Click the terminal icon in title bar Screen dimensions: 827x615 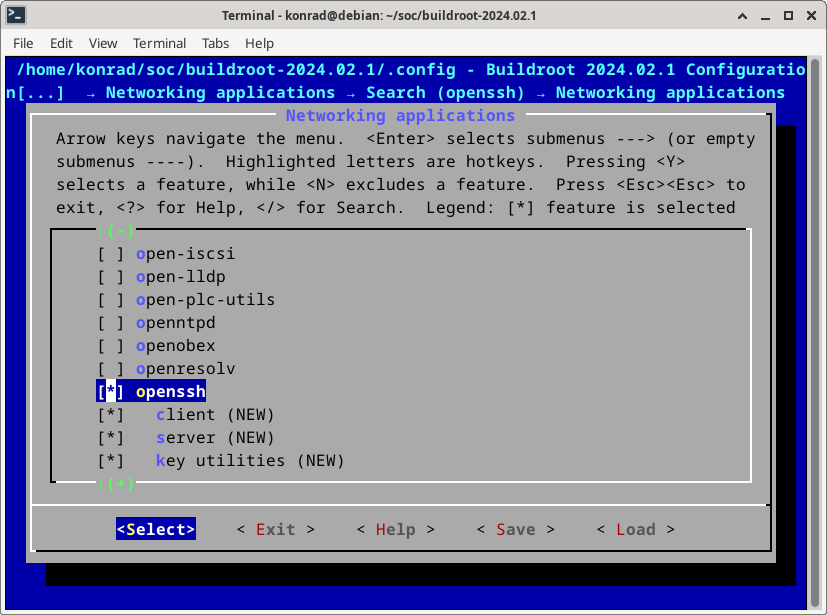(x=16, y=15)
